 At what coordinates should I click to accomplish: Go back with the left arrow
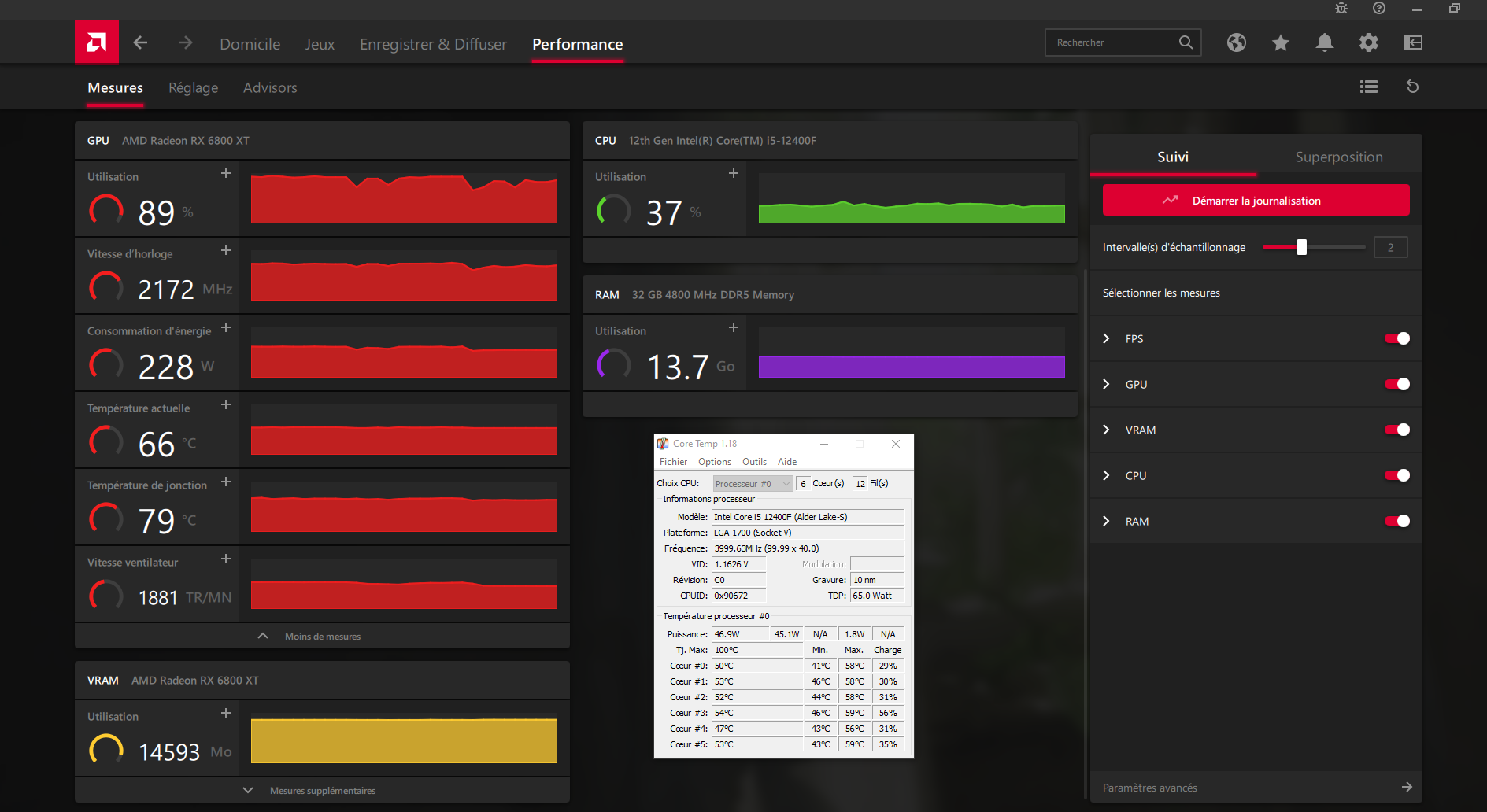pyautogui.click(x=140, y=42)
